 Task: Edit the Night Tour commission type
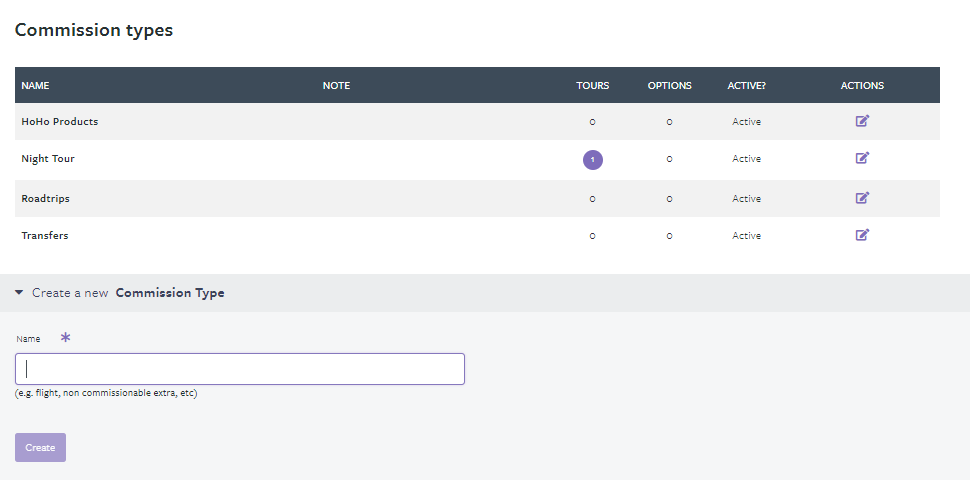pyautogui.click(x=862, y=158)
